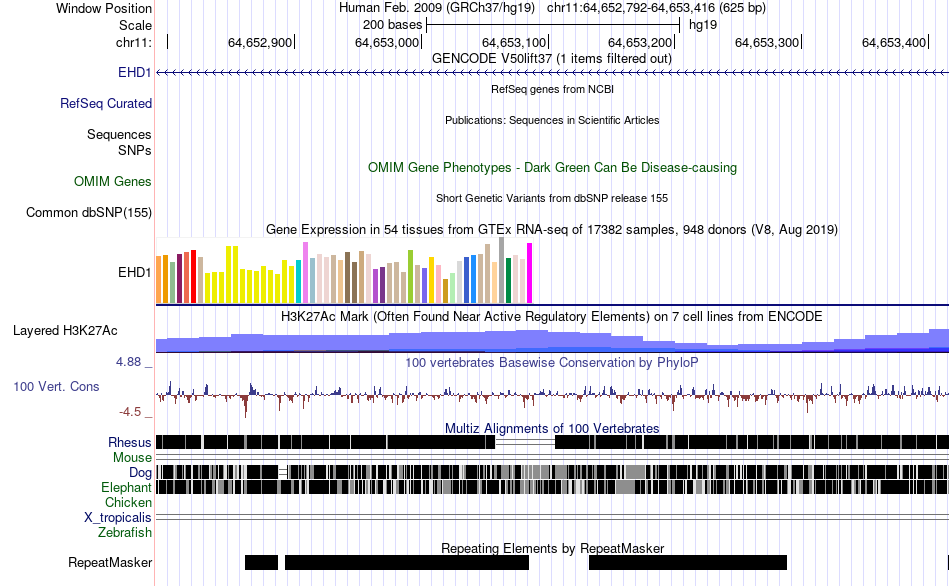Image resolution: width=950 pixels, height=586 pixels.
Task: Click the 100 vertebrates PhyloP title
Action: coord(552,363)
